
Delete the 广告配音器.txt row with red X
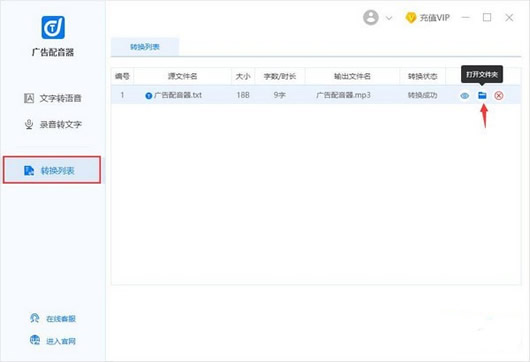499,96
